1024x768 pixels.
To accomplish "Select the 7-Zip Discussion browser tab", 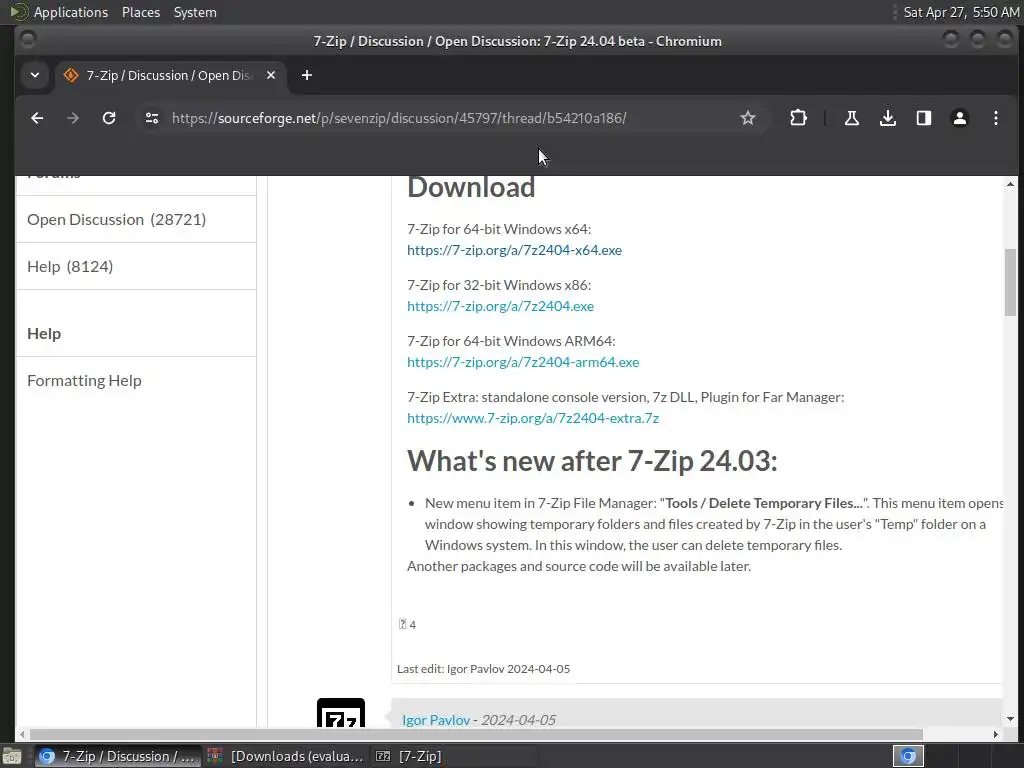I will point(170,75).
